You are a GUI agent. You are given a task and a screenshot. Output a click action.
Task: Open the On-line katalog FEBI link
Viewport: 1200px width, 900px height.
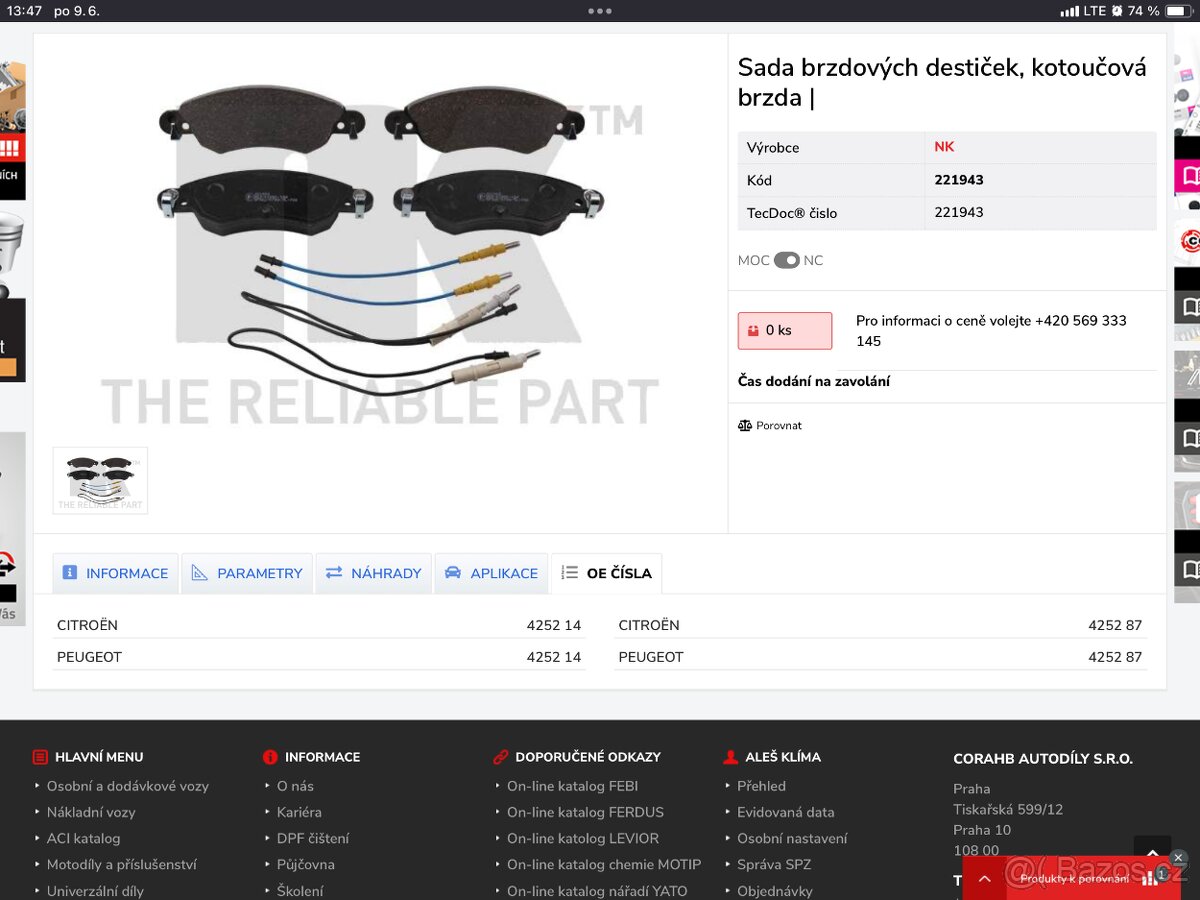[572, 786]
